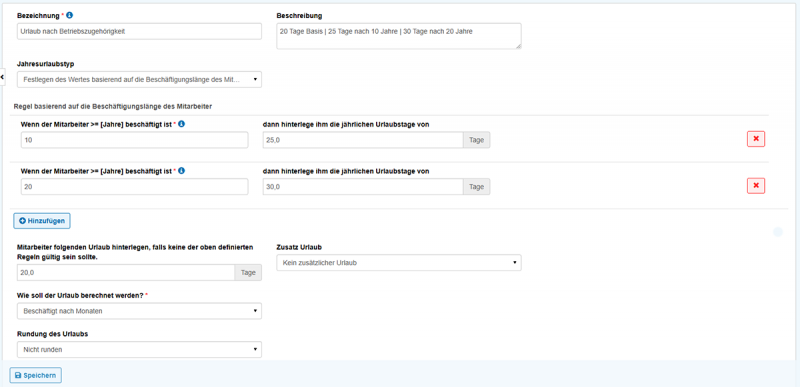Click Tage addon next to 20,0
Viewport: 800px width, 387px height.
click(x=248, y=273)
